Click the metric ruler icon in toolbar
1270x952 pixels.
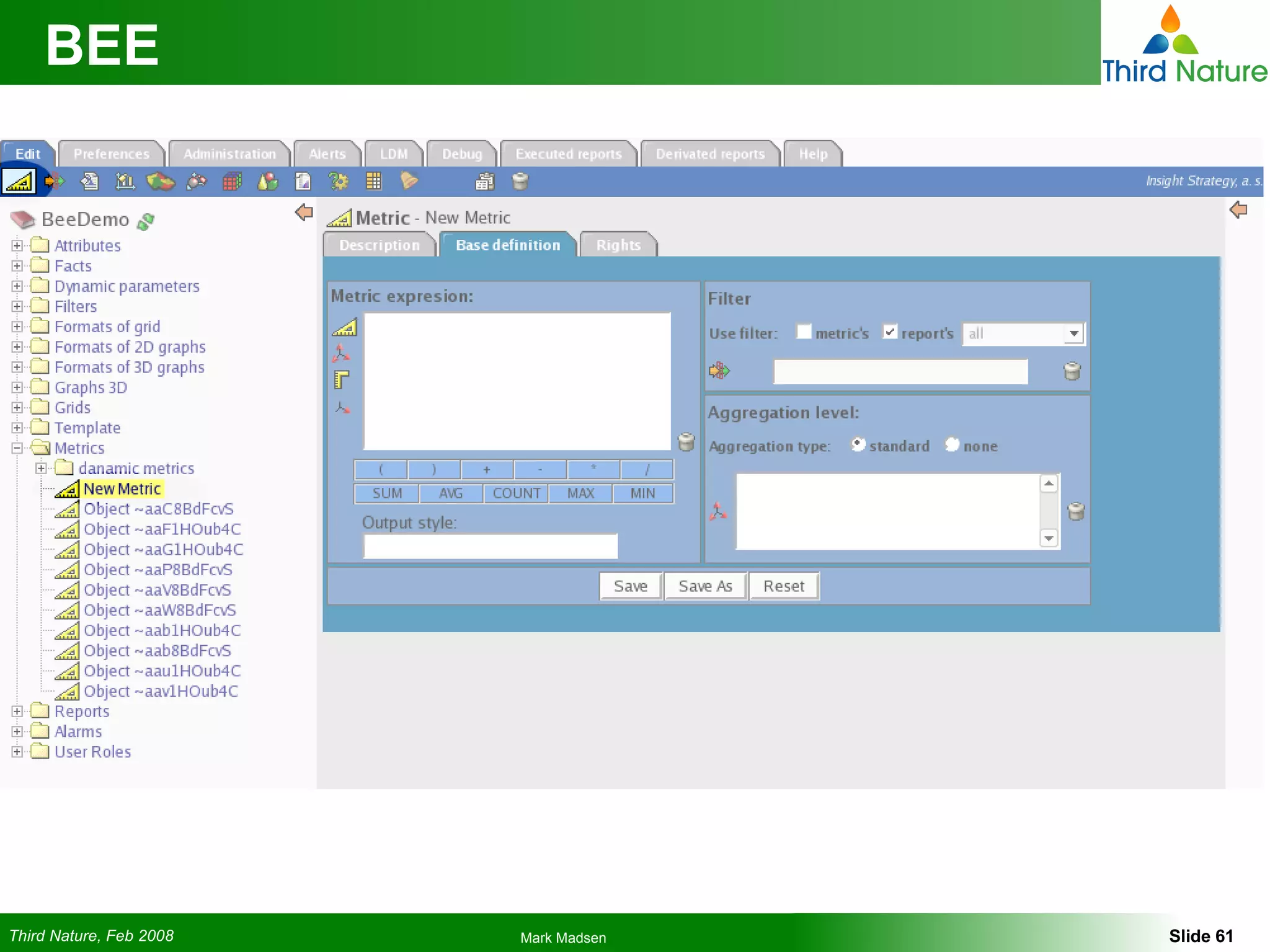(x=19, y=182)
